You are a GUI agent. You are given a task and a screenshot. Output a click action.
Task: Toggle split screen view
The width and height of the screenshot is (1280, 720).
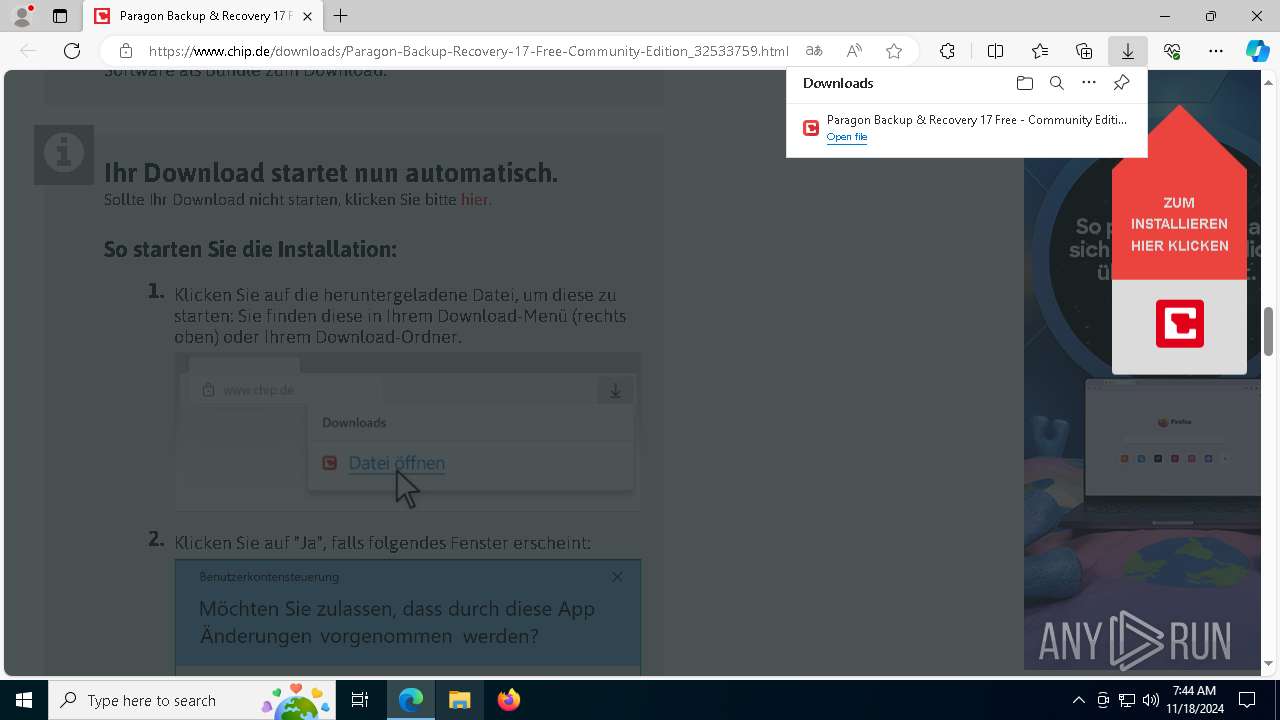pos(995,51)
